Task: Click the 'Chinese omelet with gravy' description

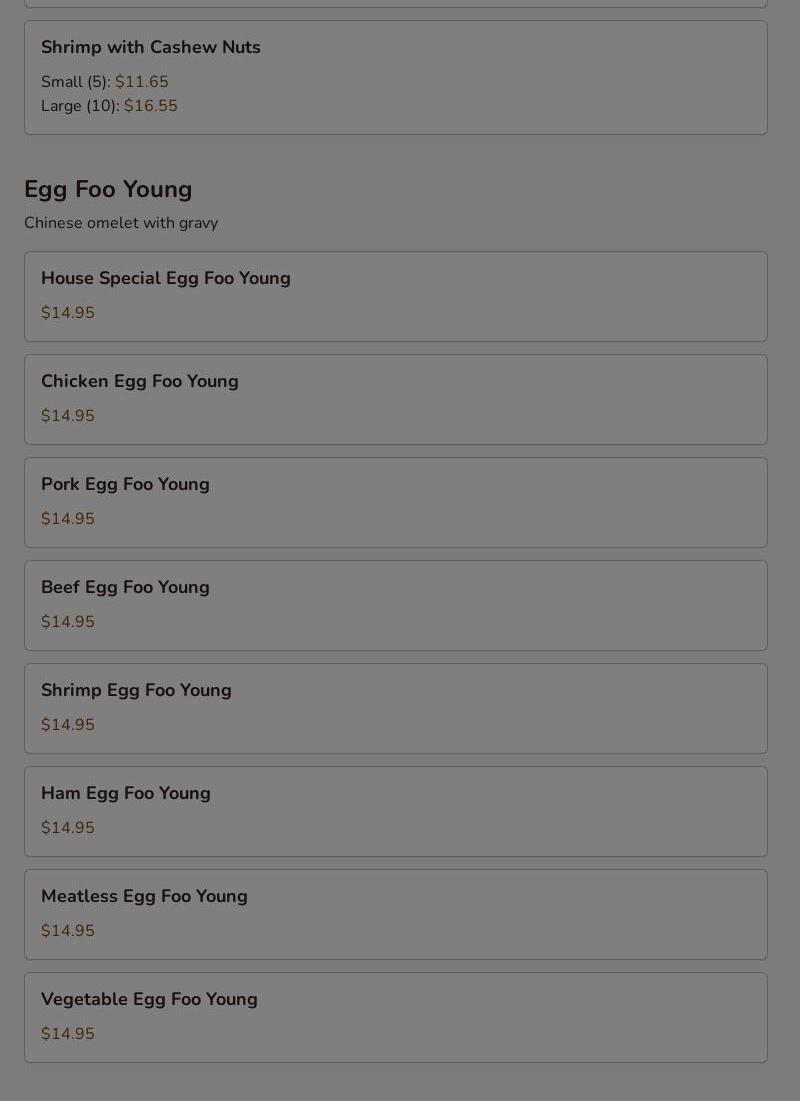Action: point(121,223)
